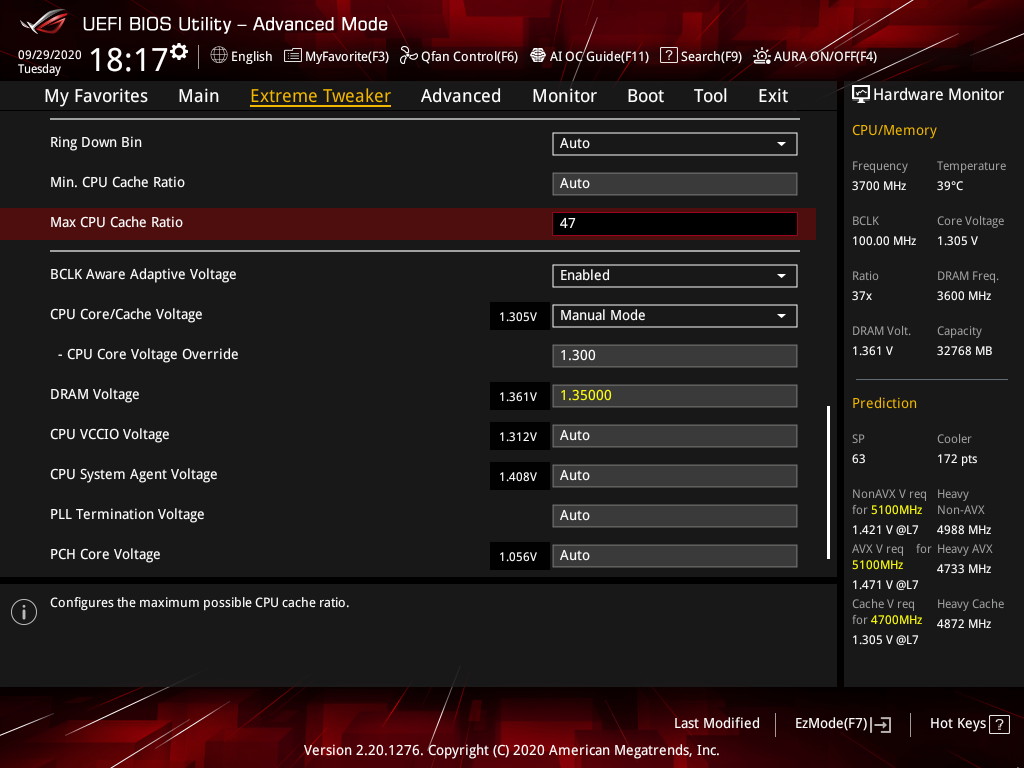The height and width of the screenshot is (768, 1024).
Task: Open CPU Core/Cache Voltage mode dropdown
Action: 675,315
